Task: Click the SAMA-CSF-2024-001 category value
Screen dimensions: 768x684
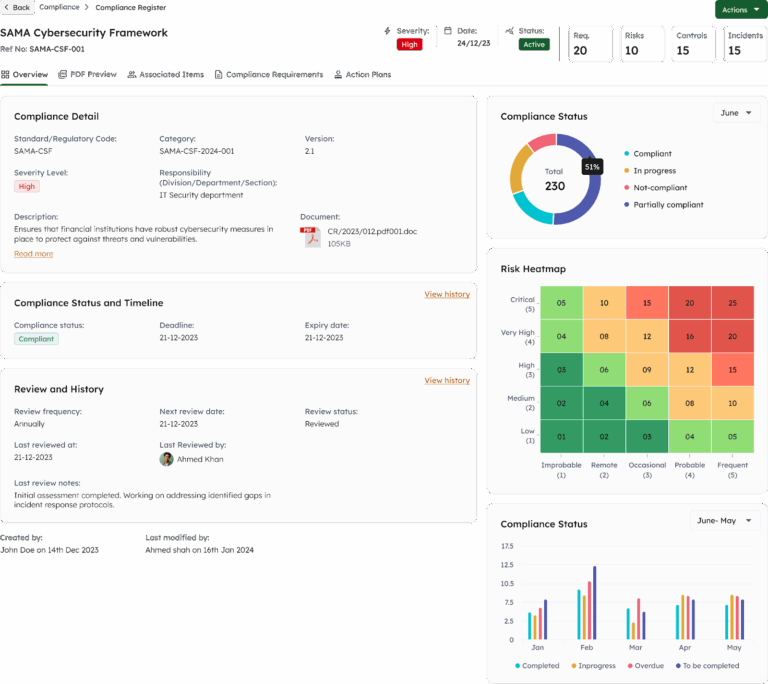Action: tap(196, 151)
